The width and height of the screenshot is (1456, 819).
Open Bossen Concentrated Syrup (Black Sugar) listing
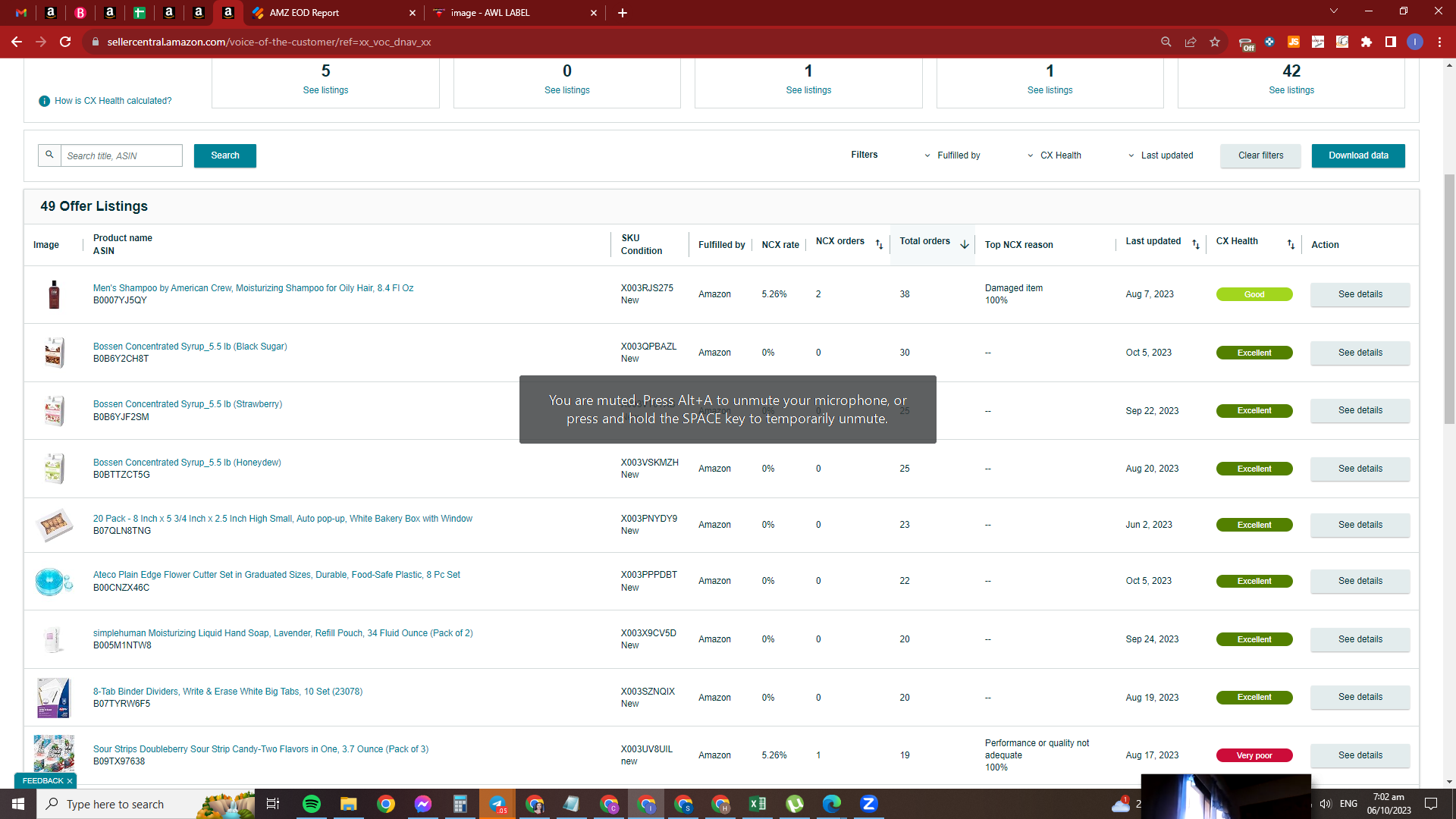coord(190,347)
